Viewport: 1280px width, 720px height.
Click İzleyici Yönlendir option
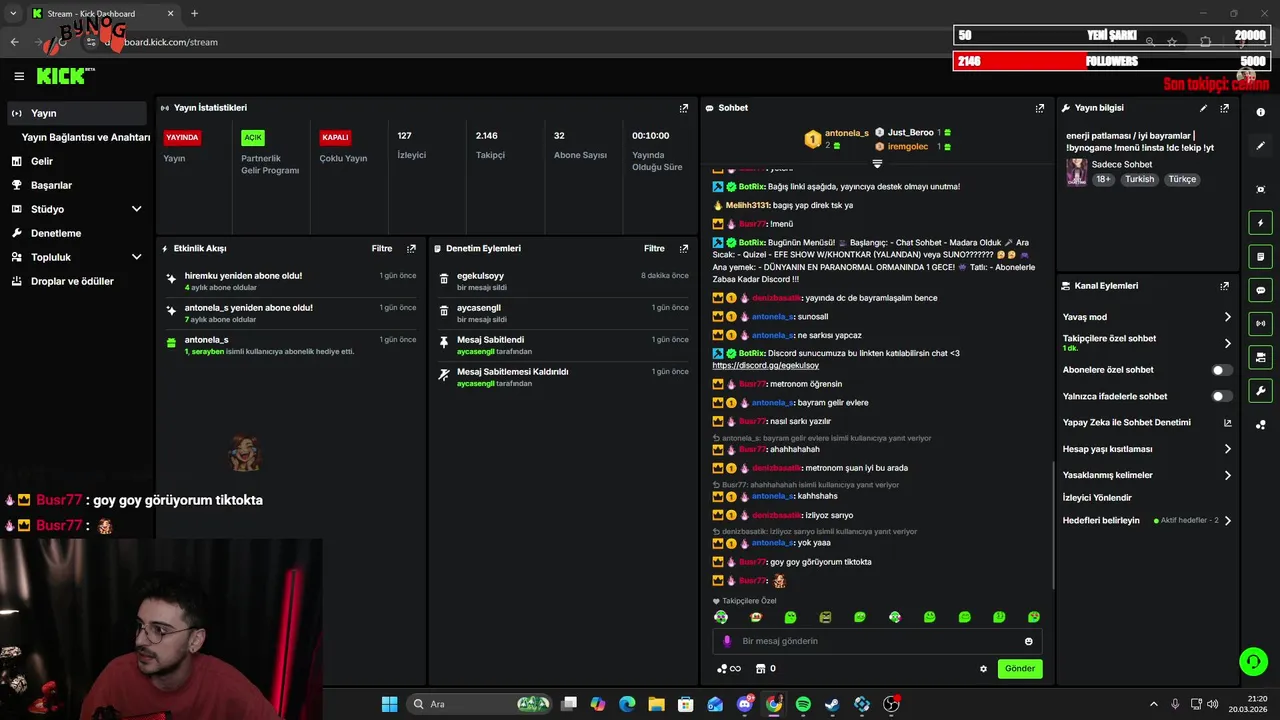pos(1097,498)
